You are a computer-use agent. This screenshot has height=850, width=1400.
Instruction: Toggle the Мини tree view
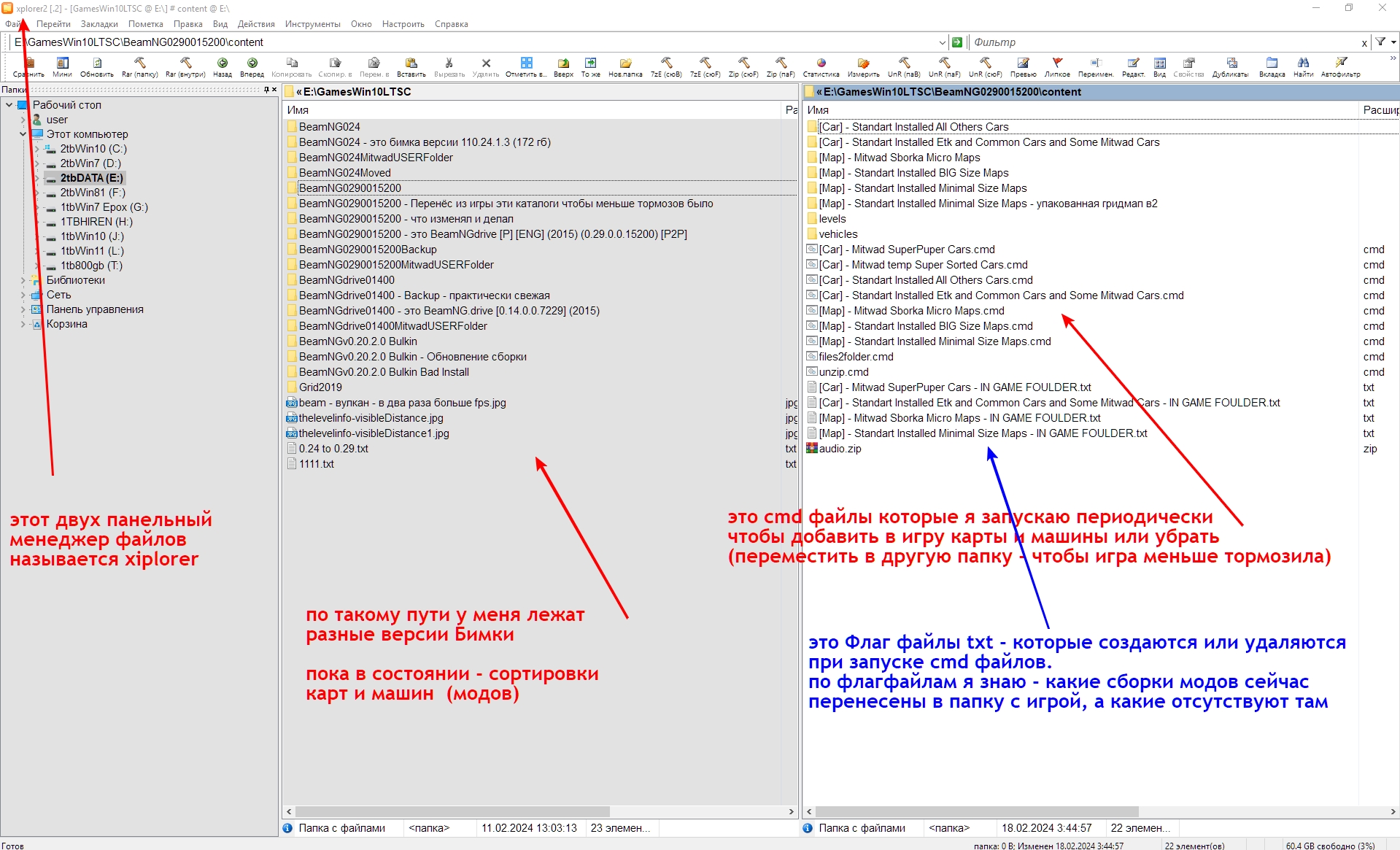pyautogui.click(x=62, y=66)
